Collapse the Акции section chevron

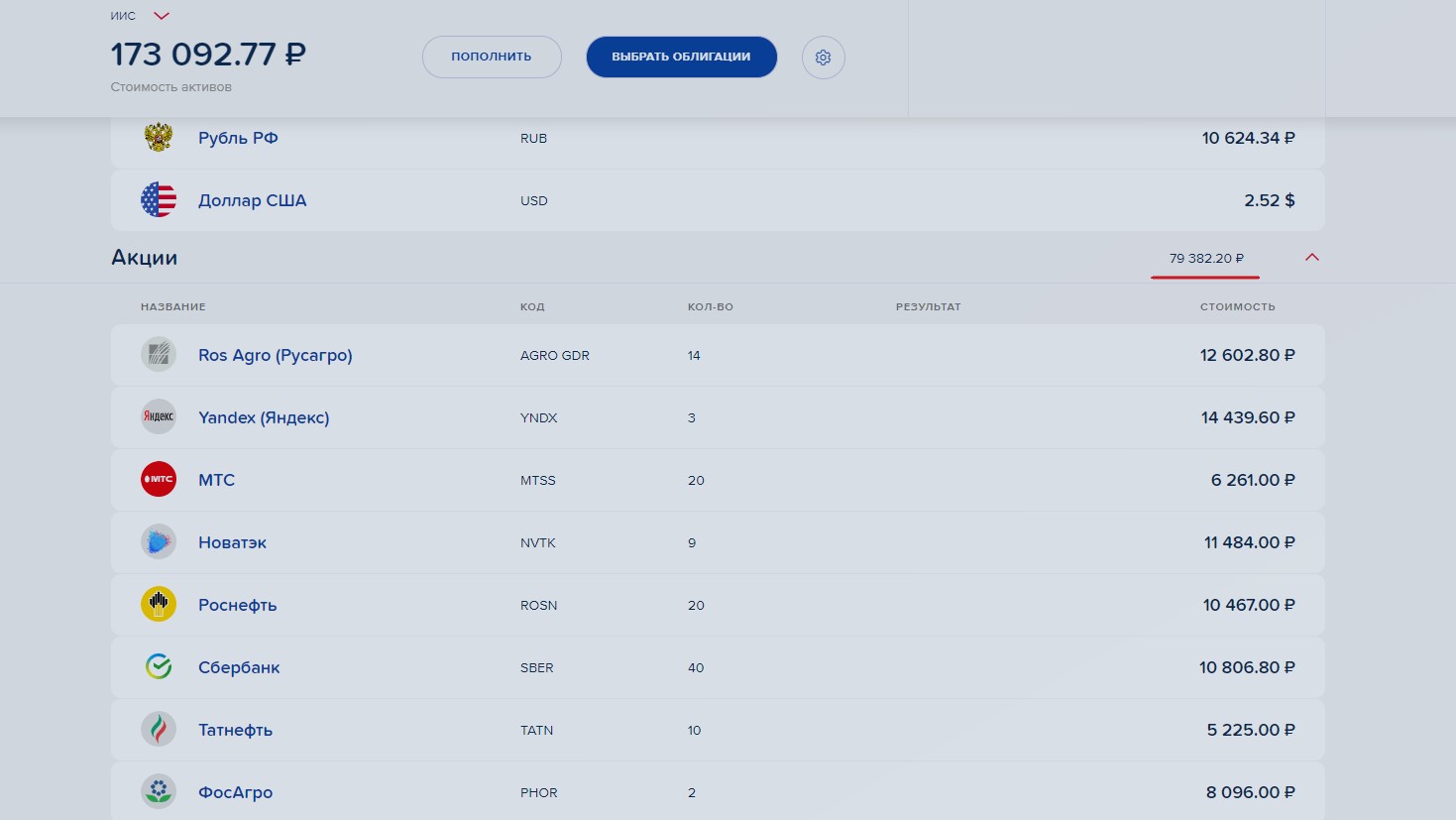pos(1311,257)
